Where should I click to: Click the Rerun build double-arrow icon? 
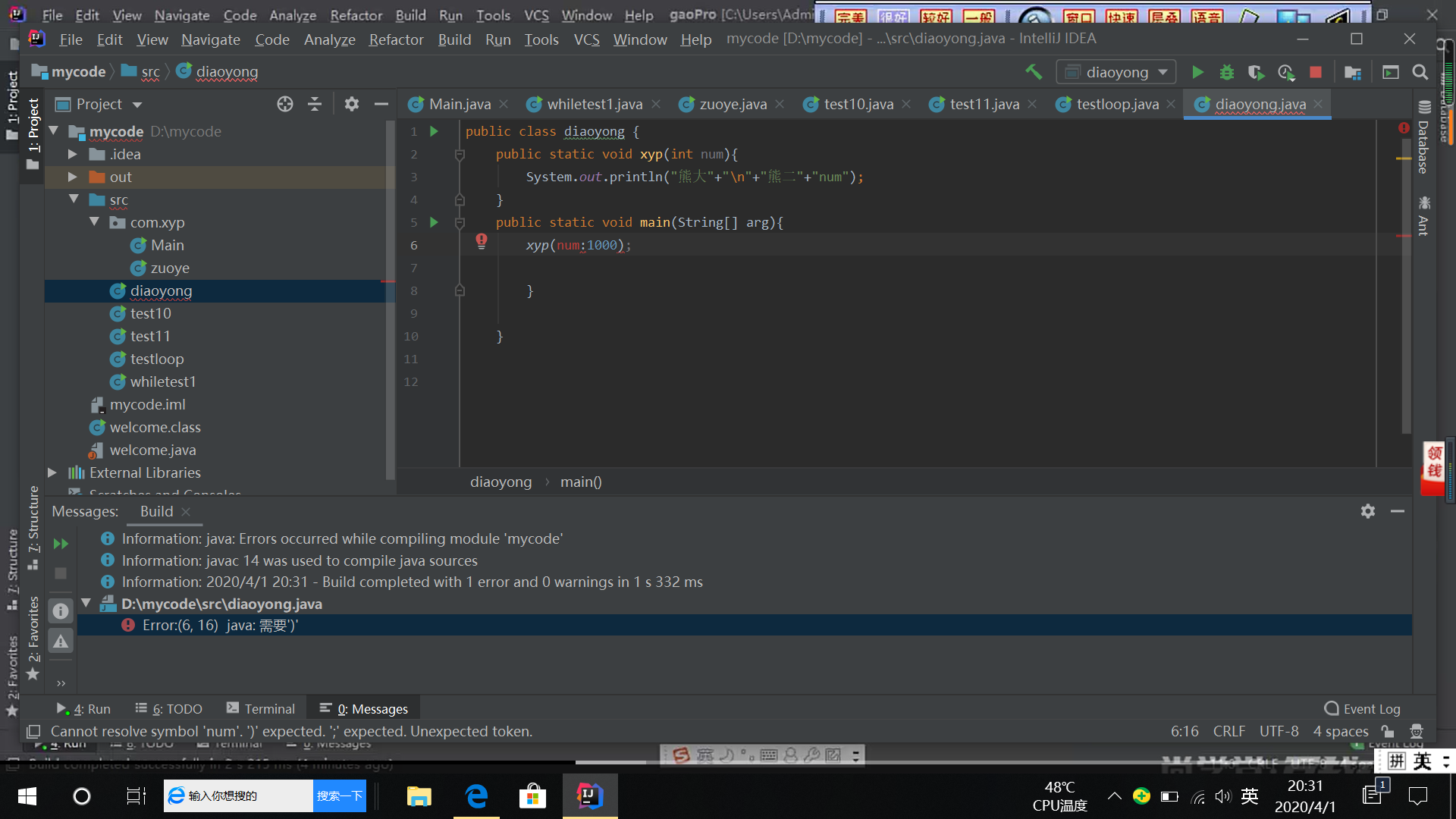pos(61,544)
